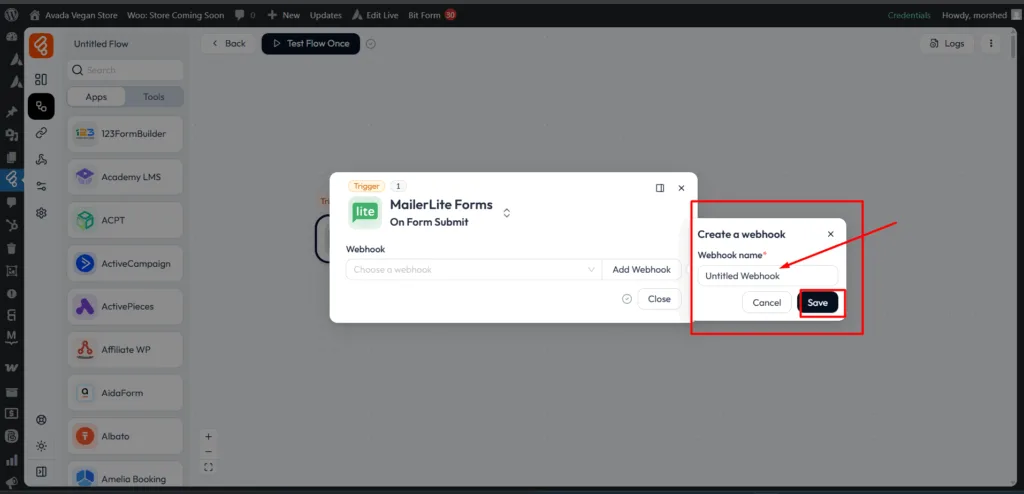
Task: Zoom out canvas with minus icon
Action: [x=208, y=452]
